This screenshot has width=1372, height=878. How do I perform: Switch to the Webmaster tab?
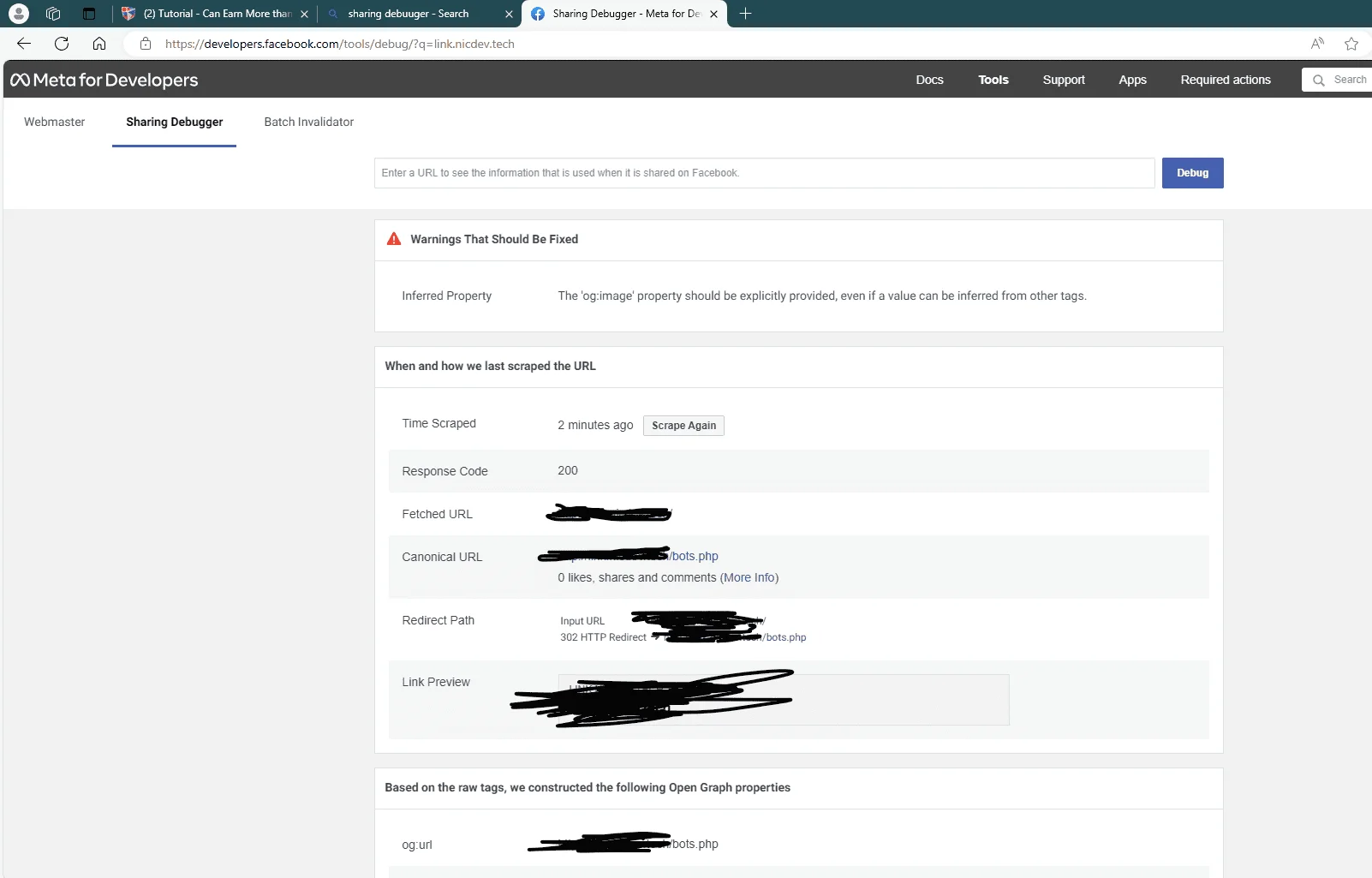[x=55, y=122]
